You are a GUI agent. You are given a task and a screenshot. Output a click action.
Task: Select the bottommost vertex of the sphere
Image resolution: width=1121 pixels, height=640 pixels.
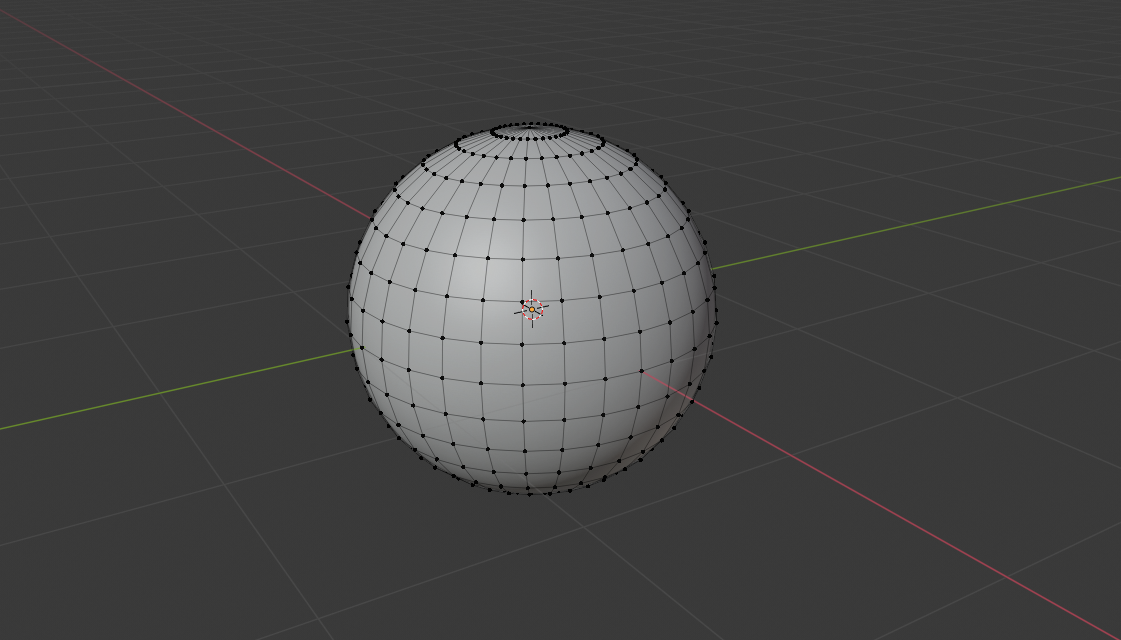tap(527, 497)
